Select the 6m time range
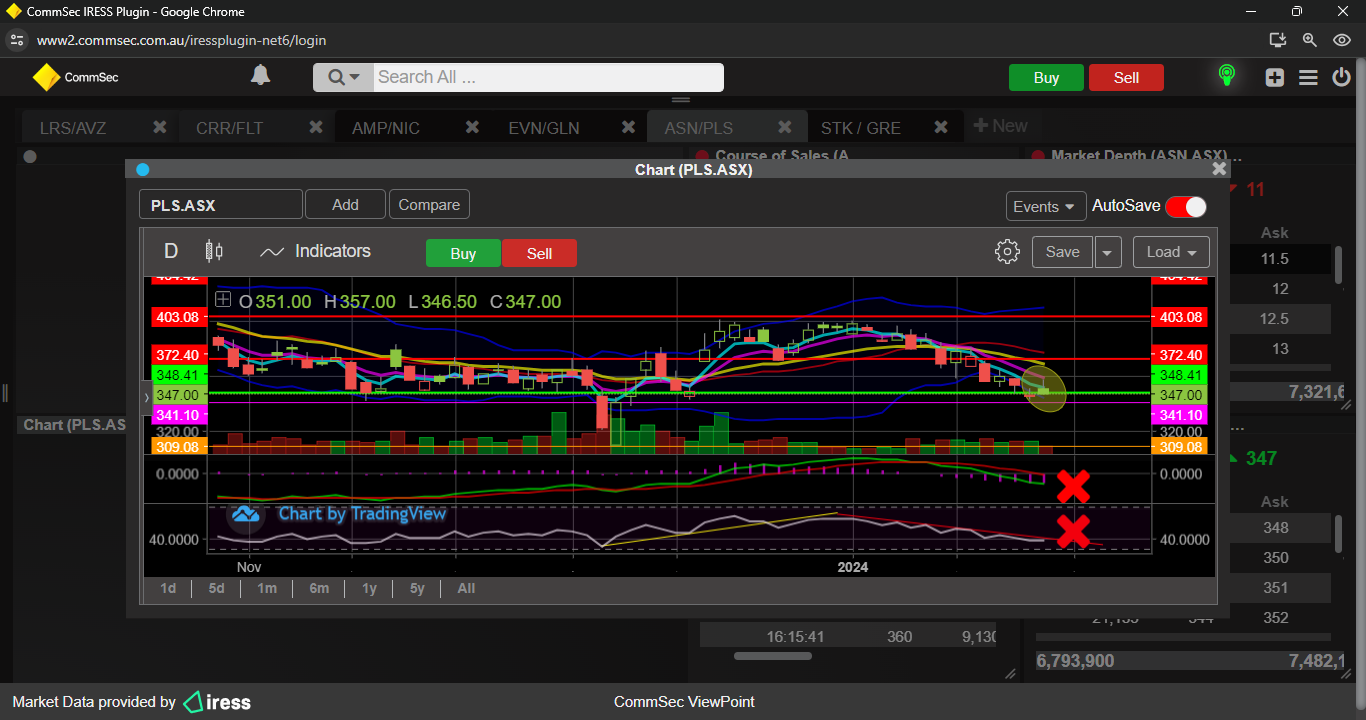Screen dimensions: 1366x720 pos(319,588)
